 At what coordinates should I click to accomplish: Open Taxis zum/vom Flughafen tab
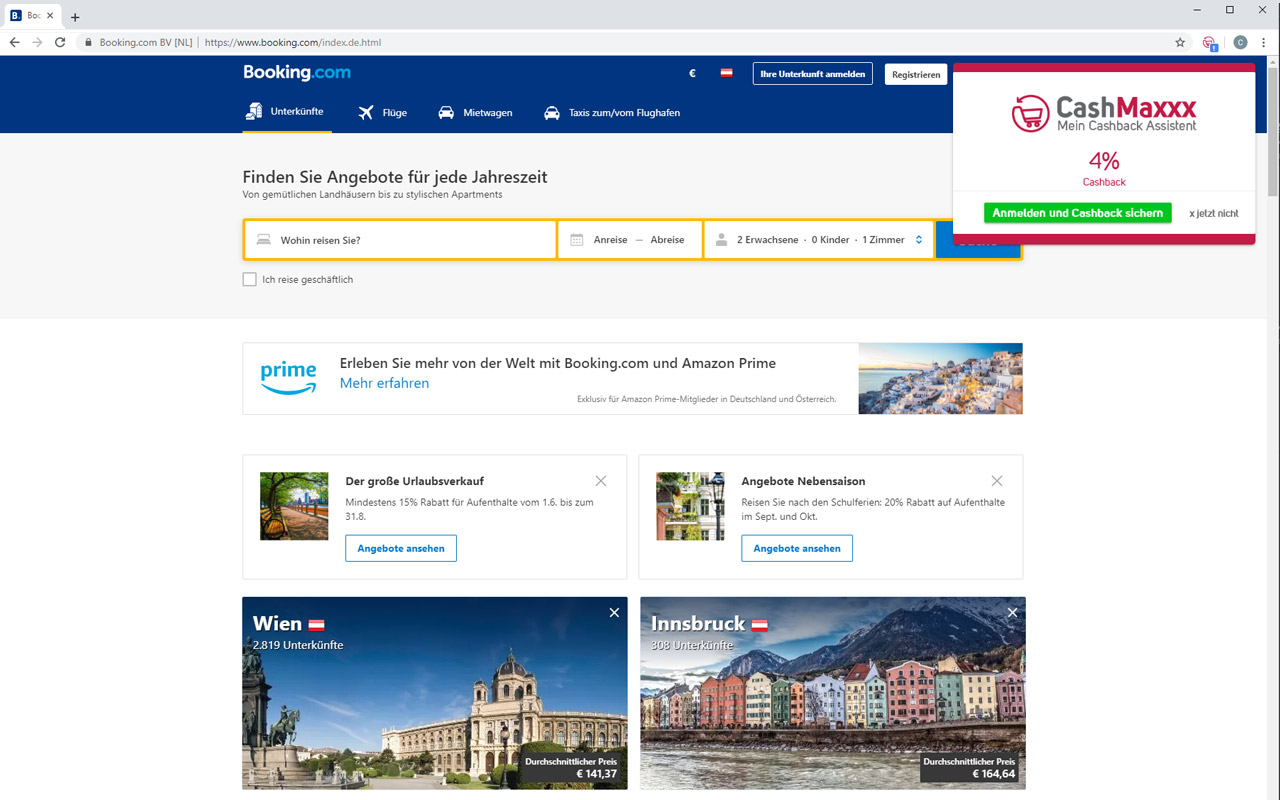(612, 113)
